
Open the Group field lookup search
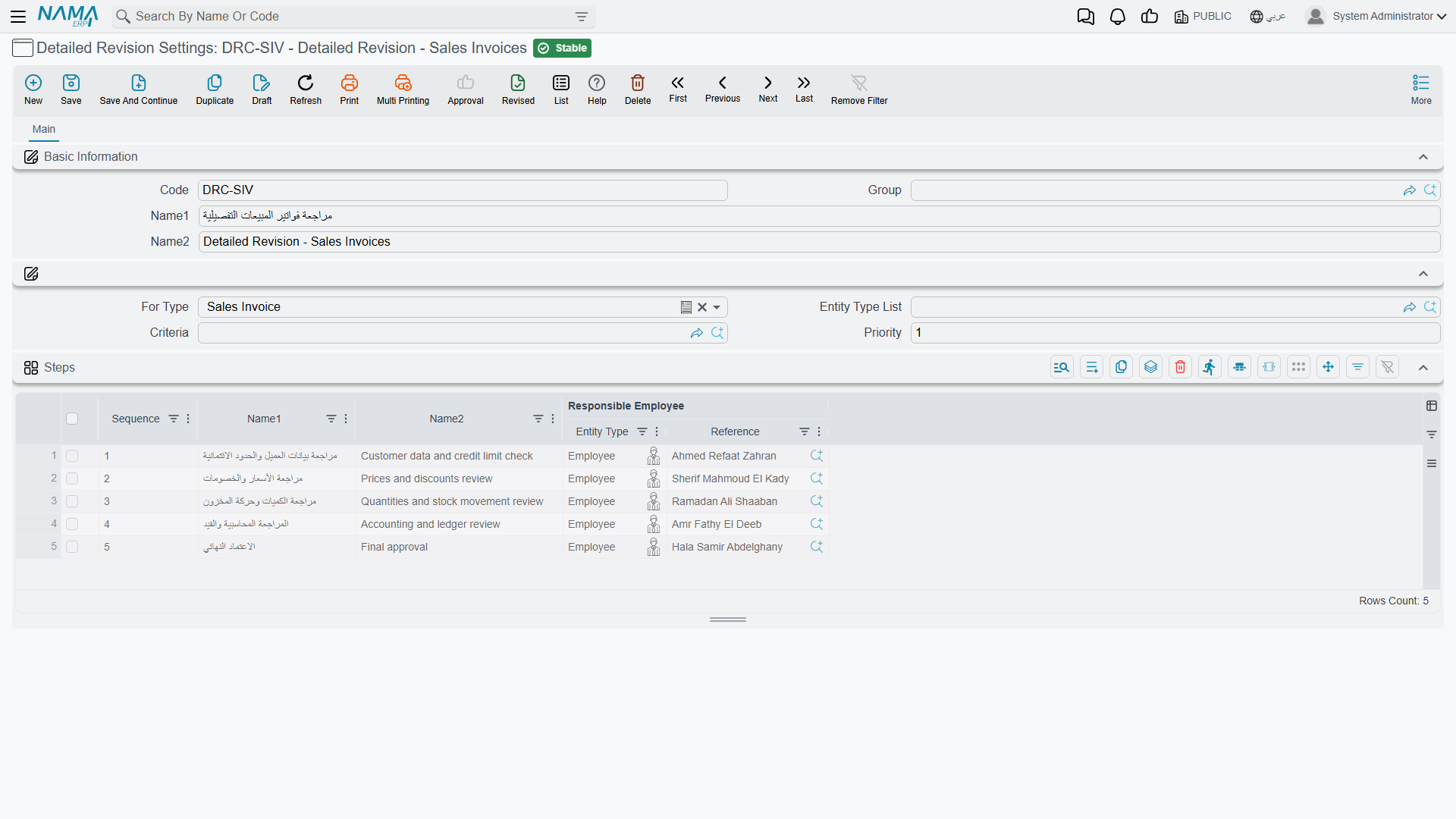pos(1430,190)
